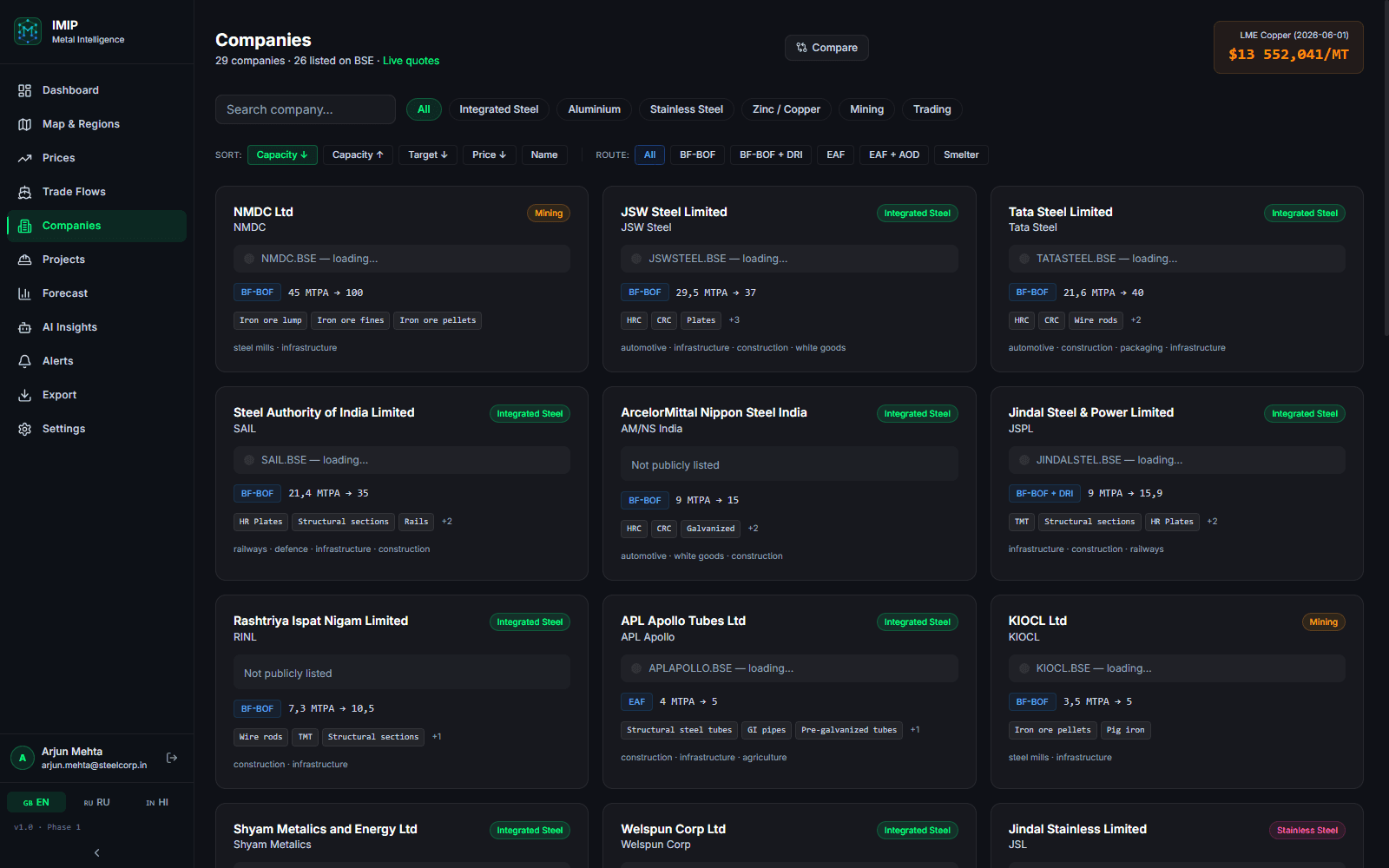Click the Map & Regions map icon
Image resolution: width=1389 pixels, height=868 pixels.
tap(24, 124)
